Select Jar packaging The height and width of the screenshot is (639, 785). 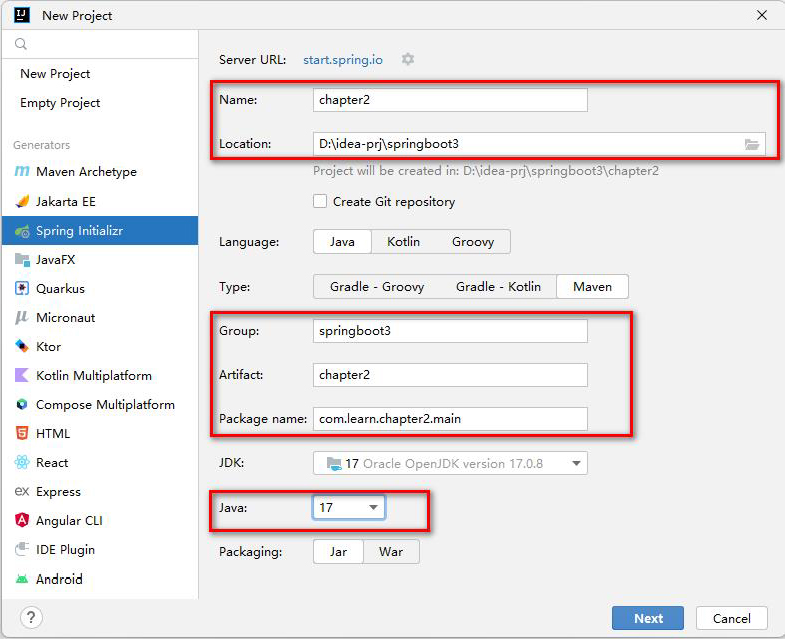tap(338, 552)
